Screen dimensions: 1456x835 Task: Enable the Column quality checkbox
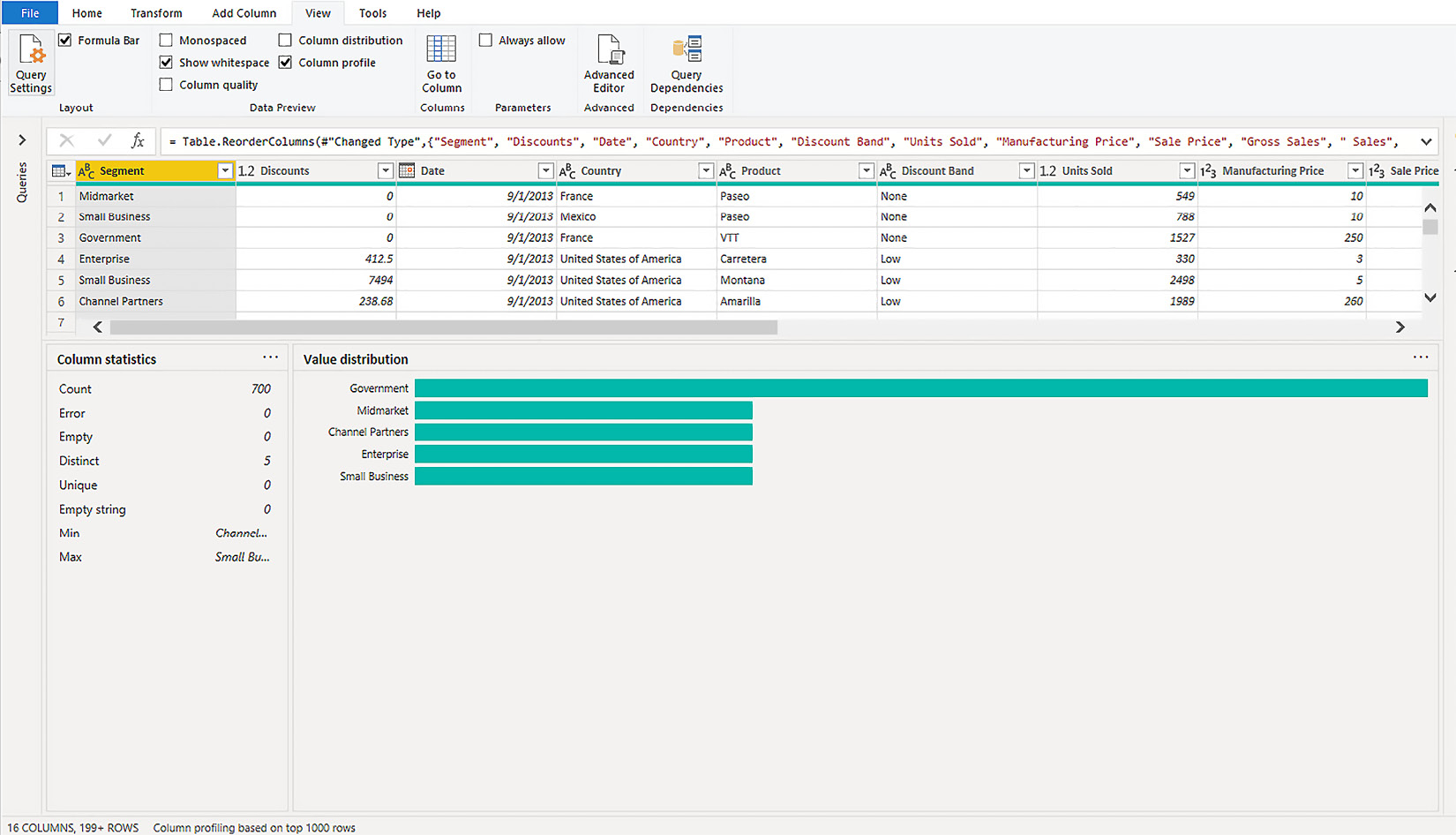[x=166, y=85]
